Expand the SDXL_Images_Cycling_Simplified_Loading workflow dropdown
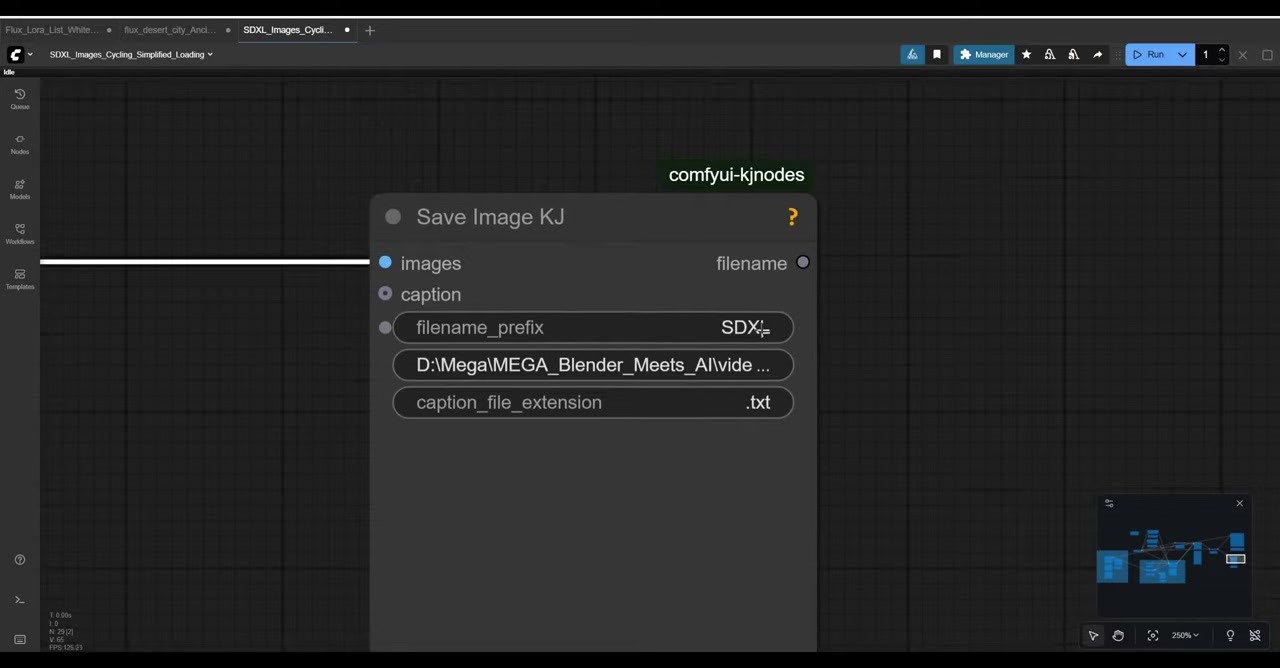This screenshot has height=668, width=1280. coord(131,55)
